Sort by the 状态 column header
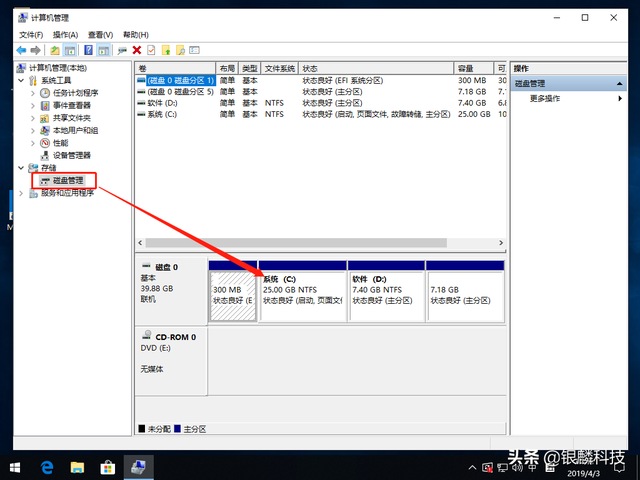The image size is (640, 480). point(376,68)
